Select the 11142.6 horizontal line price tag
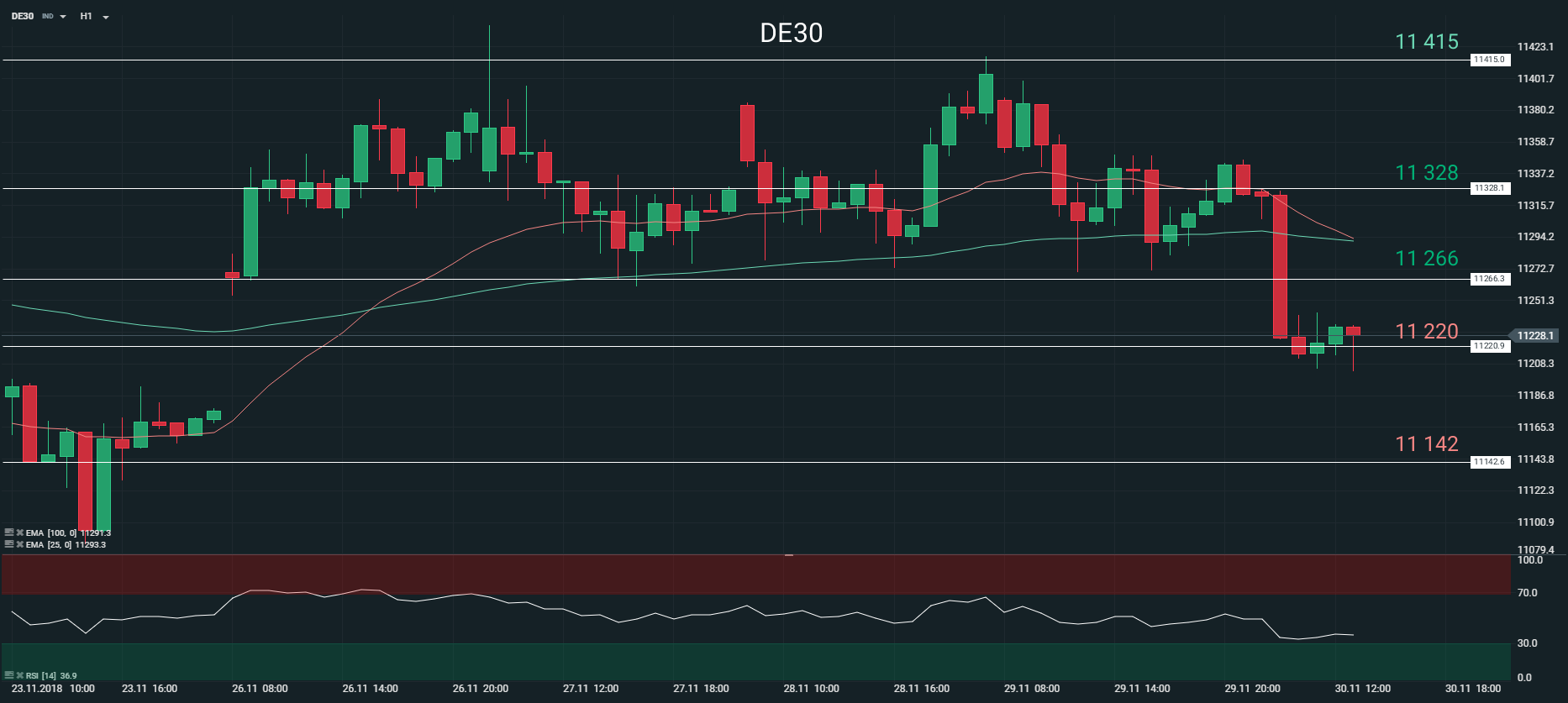The image size is (1568, 703). [1489, 462]
